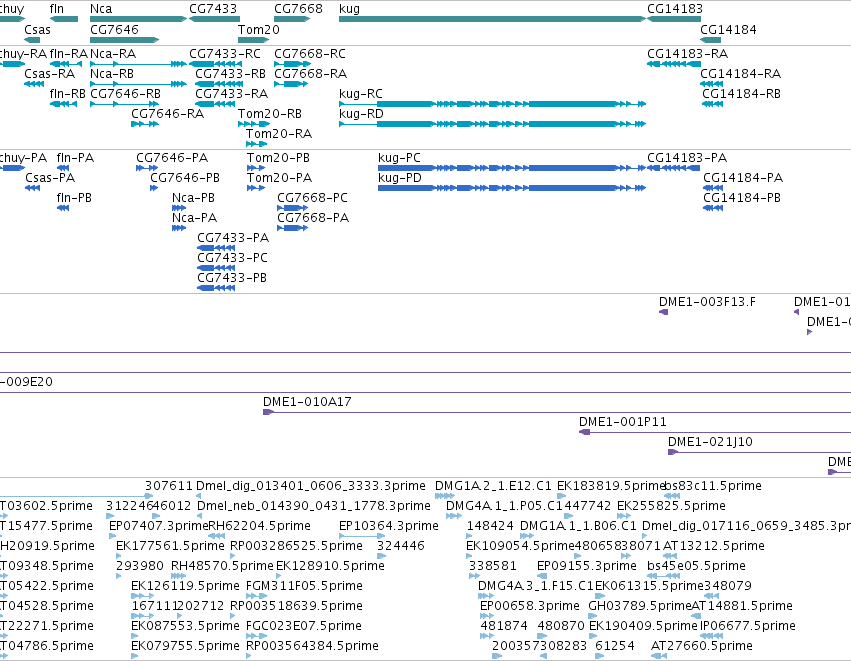Click the CG7433-PB protein glyph
Image resolution: width=851 pixels, height=661 pixels.
click(x=216, y=288)
